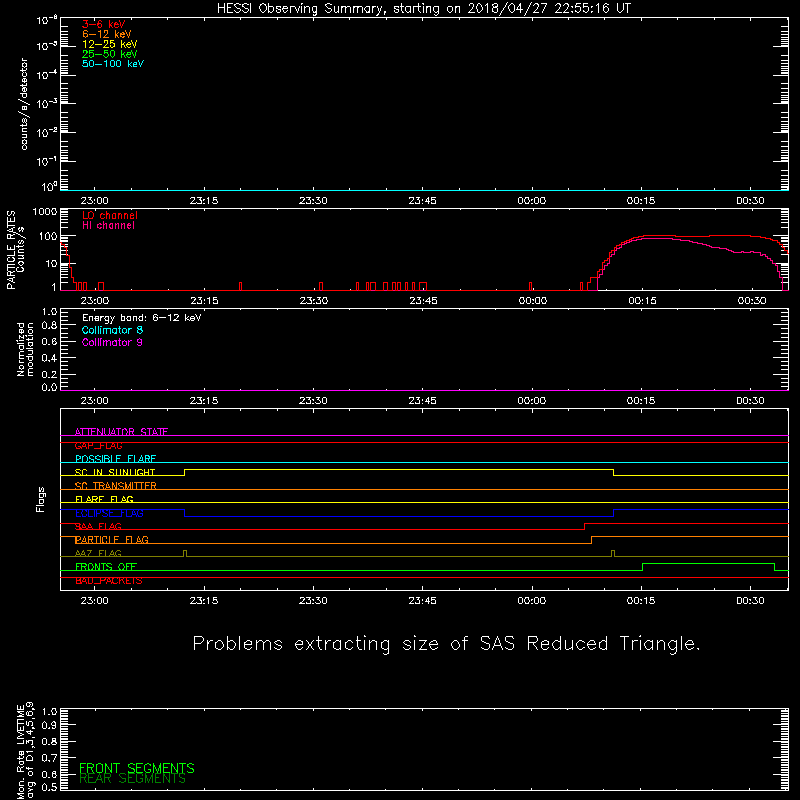Click the Normalized modulation axis label

point(25,349)
